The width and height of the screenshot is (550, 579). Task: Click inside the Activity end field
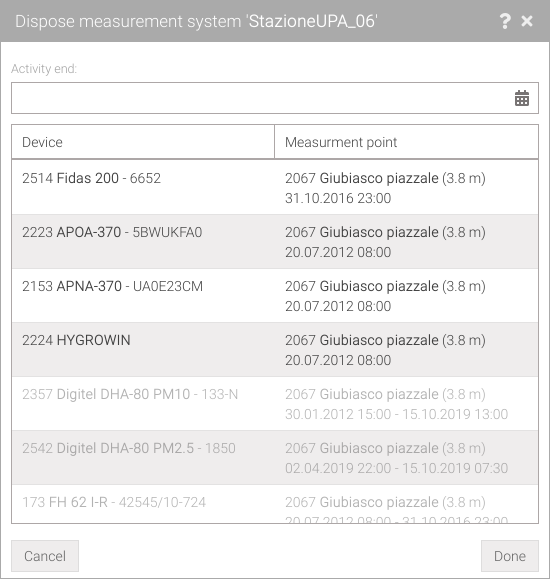[275, 98]
